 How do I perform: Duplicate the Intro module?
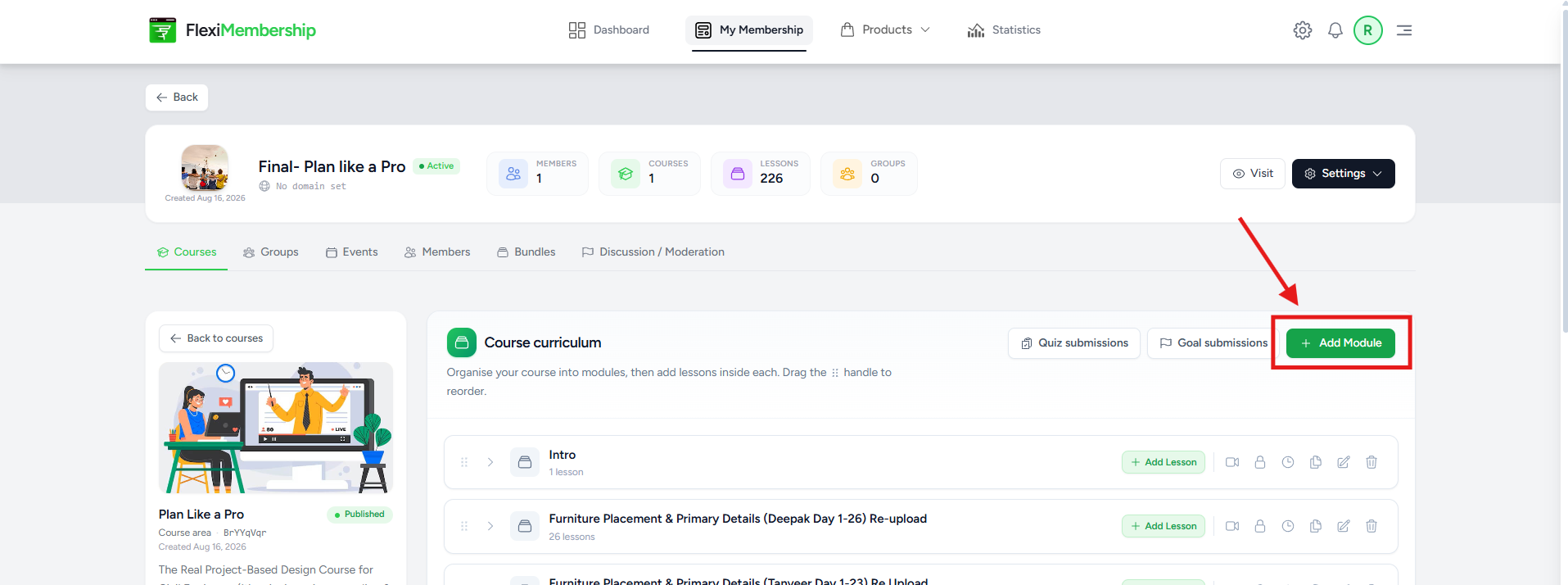click(1316, 462)
